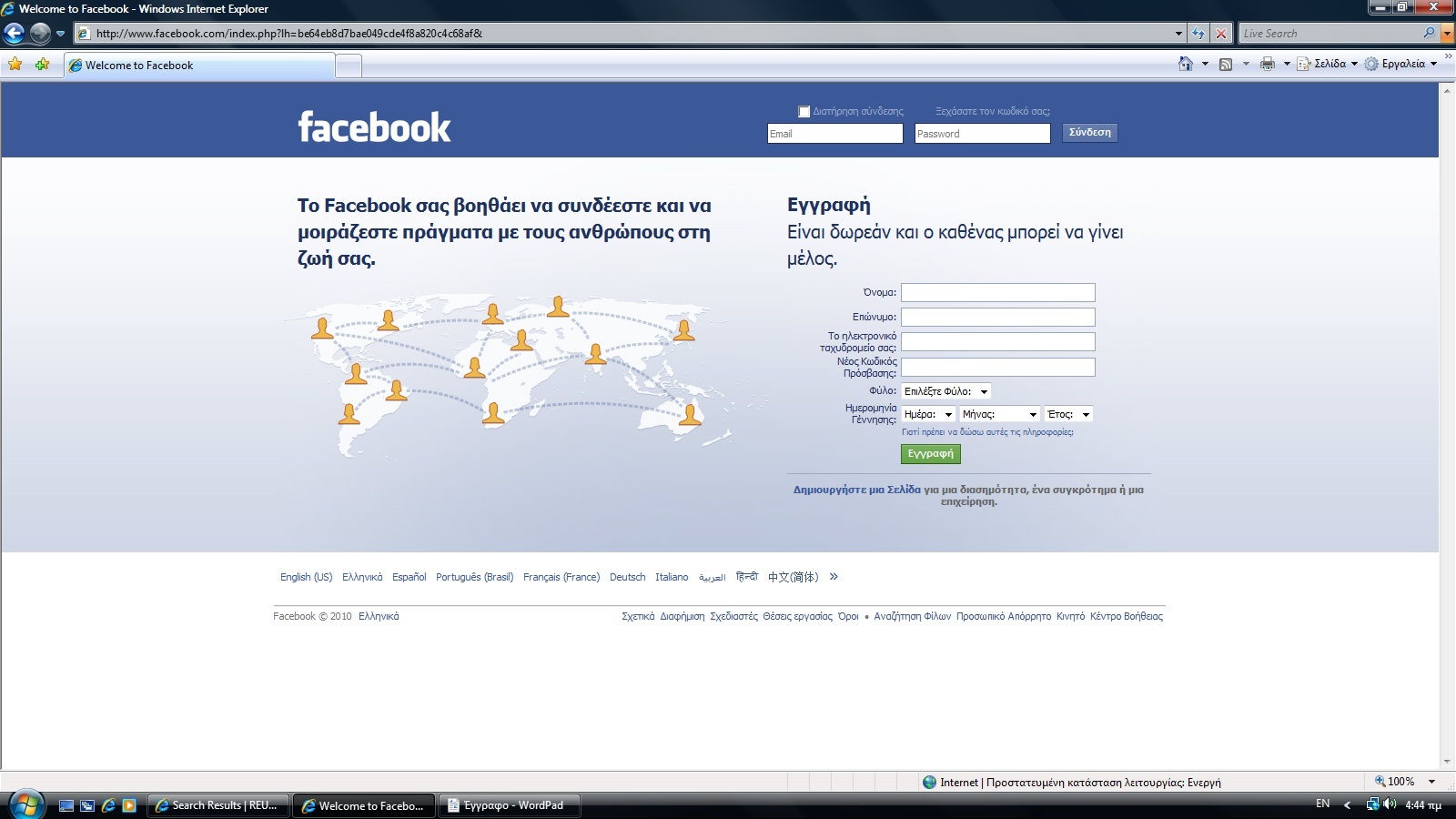Open the search provider options dropdown
Image resolution: width=1456 pixels, height=819 pixels.
[1447, 34]
